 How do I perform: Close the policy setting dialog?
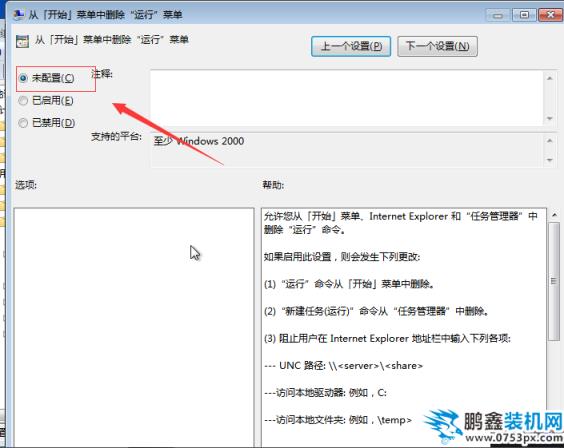(550, 15)
